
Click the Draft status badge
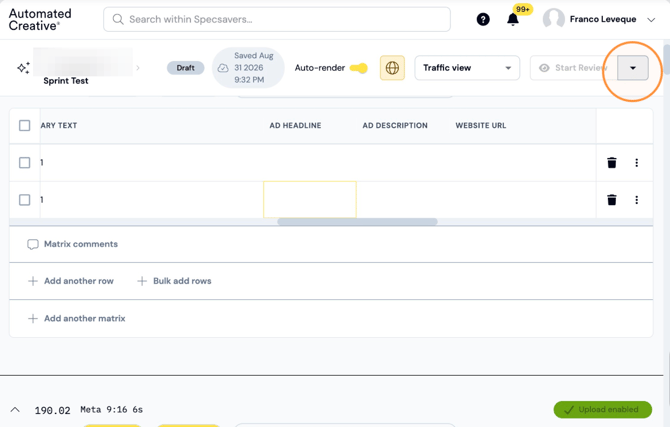tap(185, 68)
